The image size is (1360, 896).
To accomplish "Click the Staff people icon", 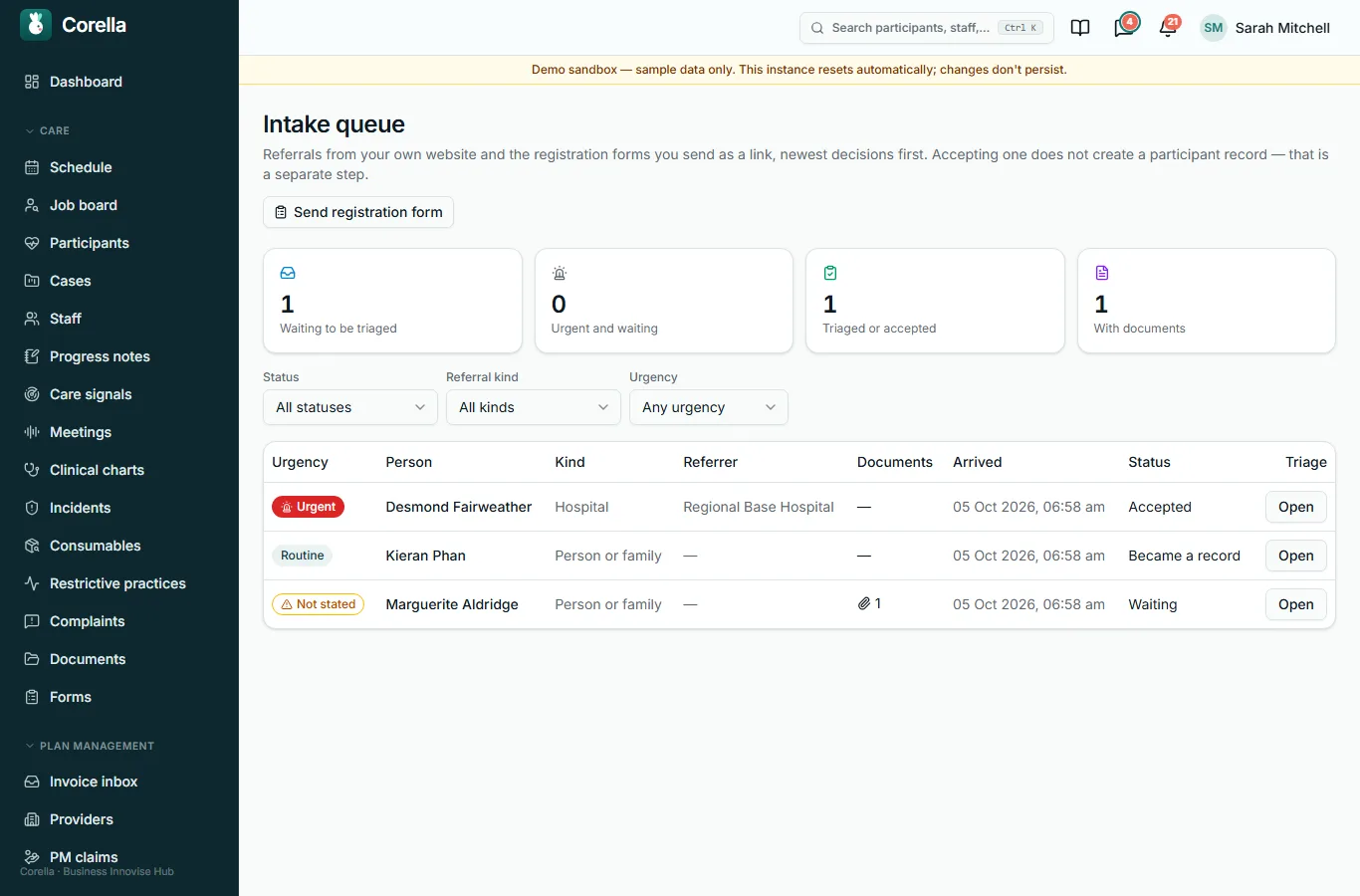I will click(32, 319).
